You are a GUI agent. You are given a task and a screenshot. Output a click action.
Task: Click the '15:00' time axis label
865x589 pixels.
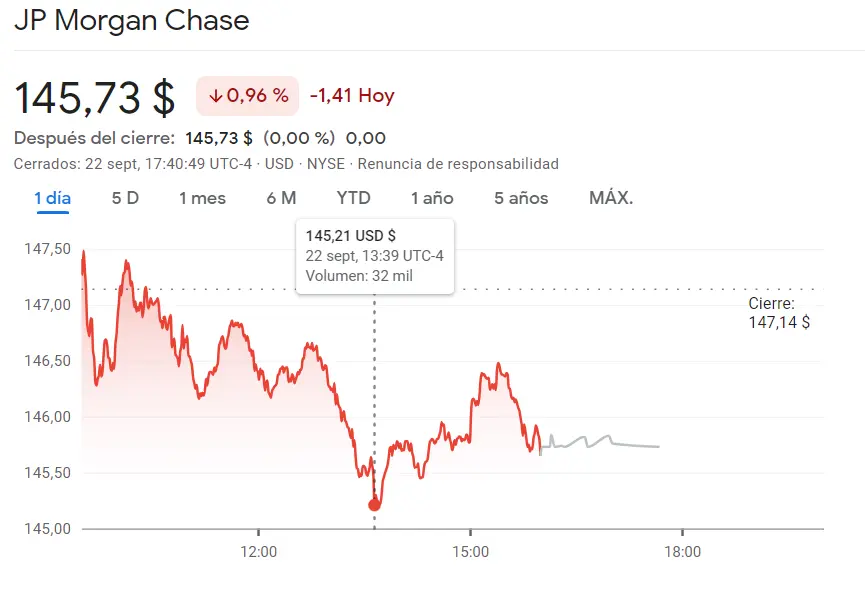[471, 551]
